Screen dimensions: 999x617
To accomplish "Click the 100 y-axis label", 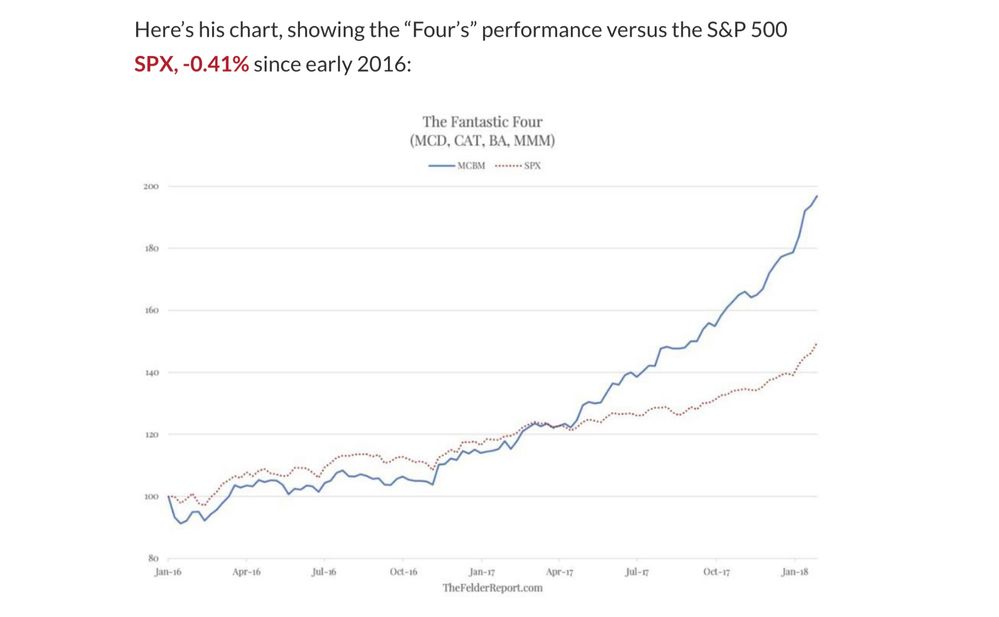I will (151, 497).
